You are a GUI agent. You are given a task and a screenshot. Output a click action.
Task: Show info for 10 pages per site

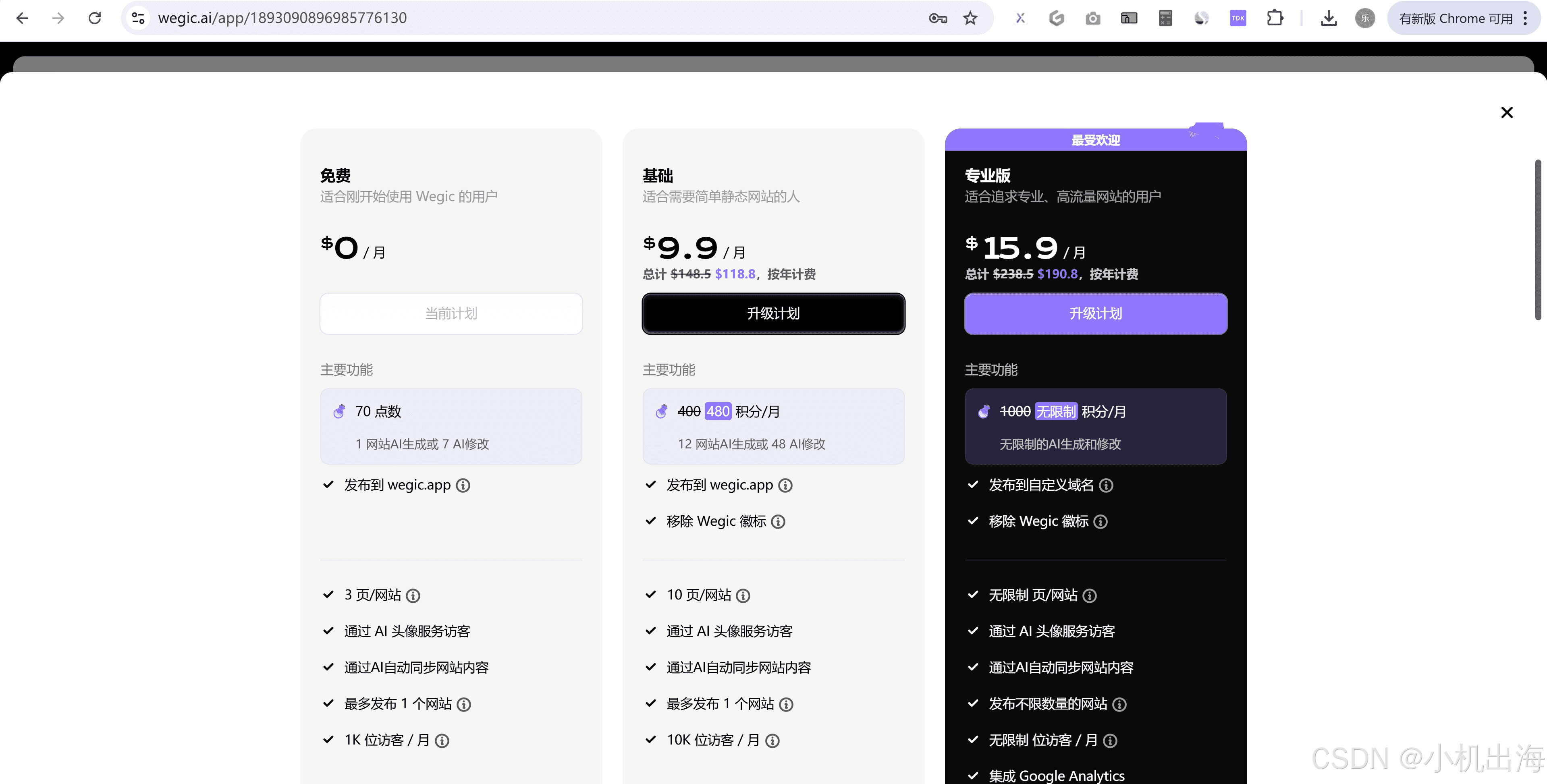pyautogui.click(x=743, y=595)
